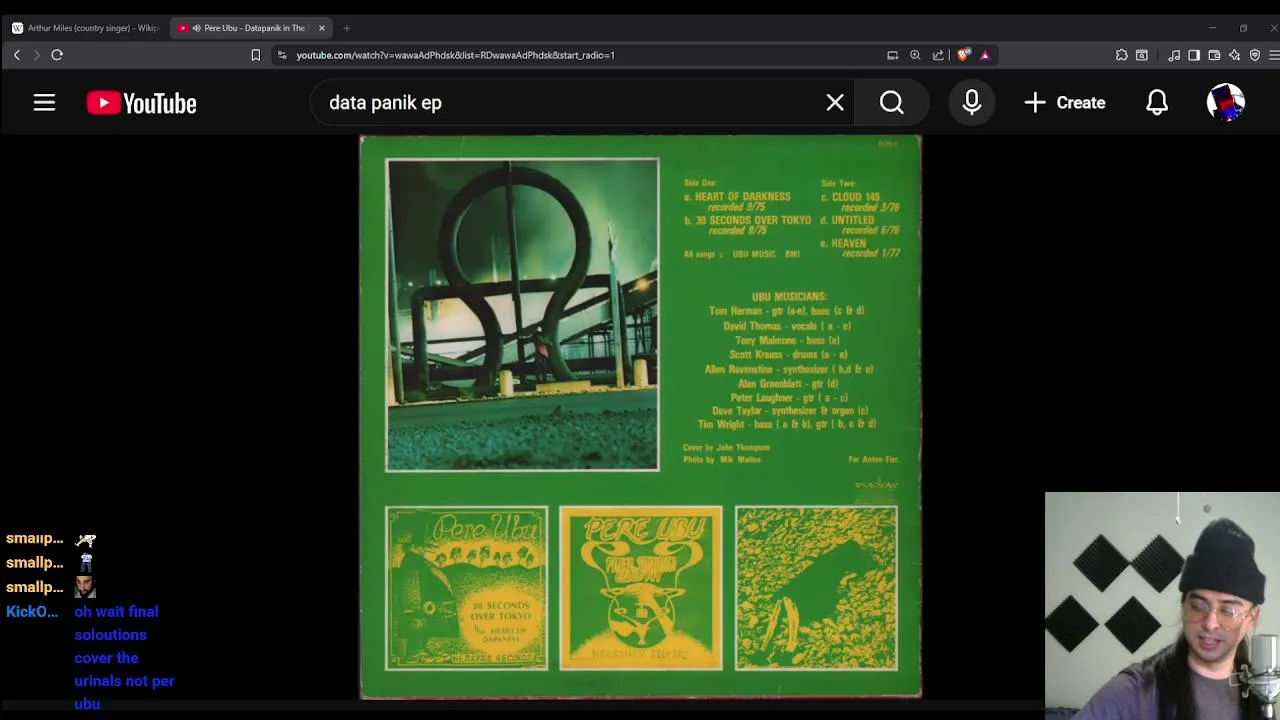The height and width of the screenshot is (720, 1280).
Task: Click the streamer webcam overlay
Action: click(1162, 606)
